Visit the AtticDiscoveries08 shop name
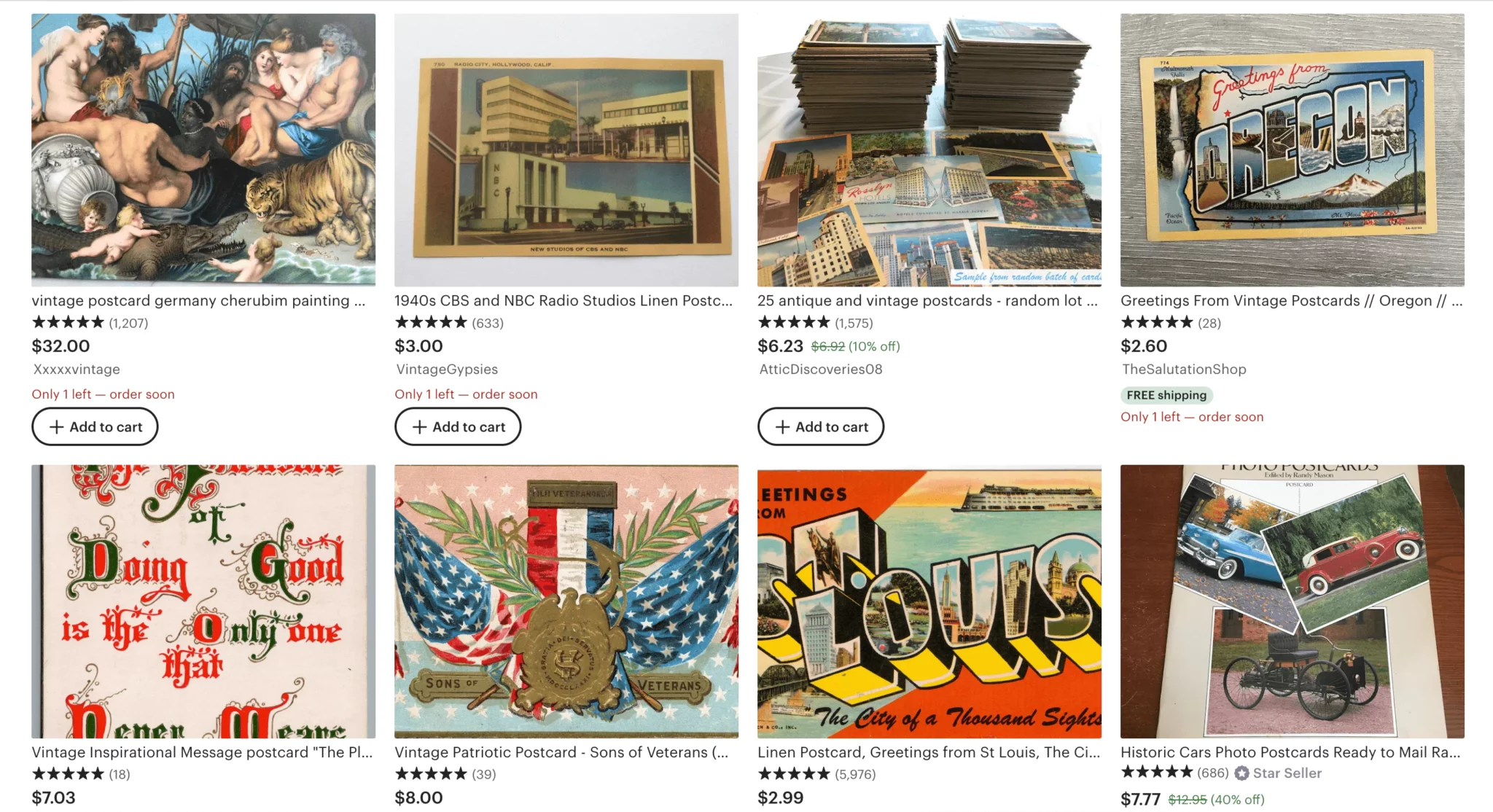Viewport: 1493px width, 812px height. click(x=821, y=370)
